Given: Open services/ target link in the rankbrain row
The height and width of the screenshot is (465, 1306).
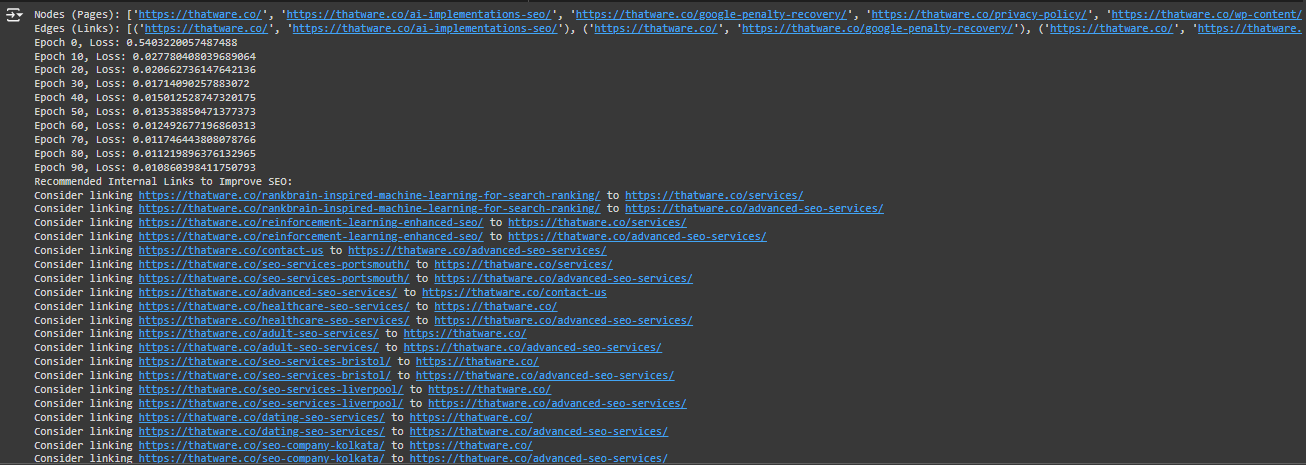Looking at the screenshot, I should pyautogui.click(x=714, y=195).
